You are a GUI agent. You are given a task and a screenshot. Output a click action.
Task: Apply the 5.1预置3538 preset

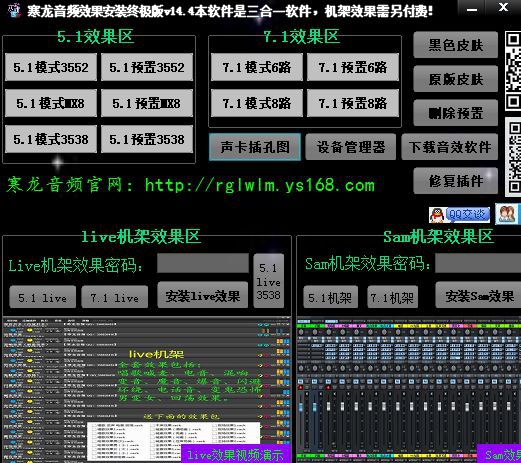[147, 139]
